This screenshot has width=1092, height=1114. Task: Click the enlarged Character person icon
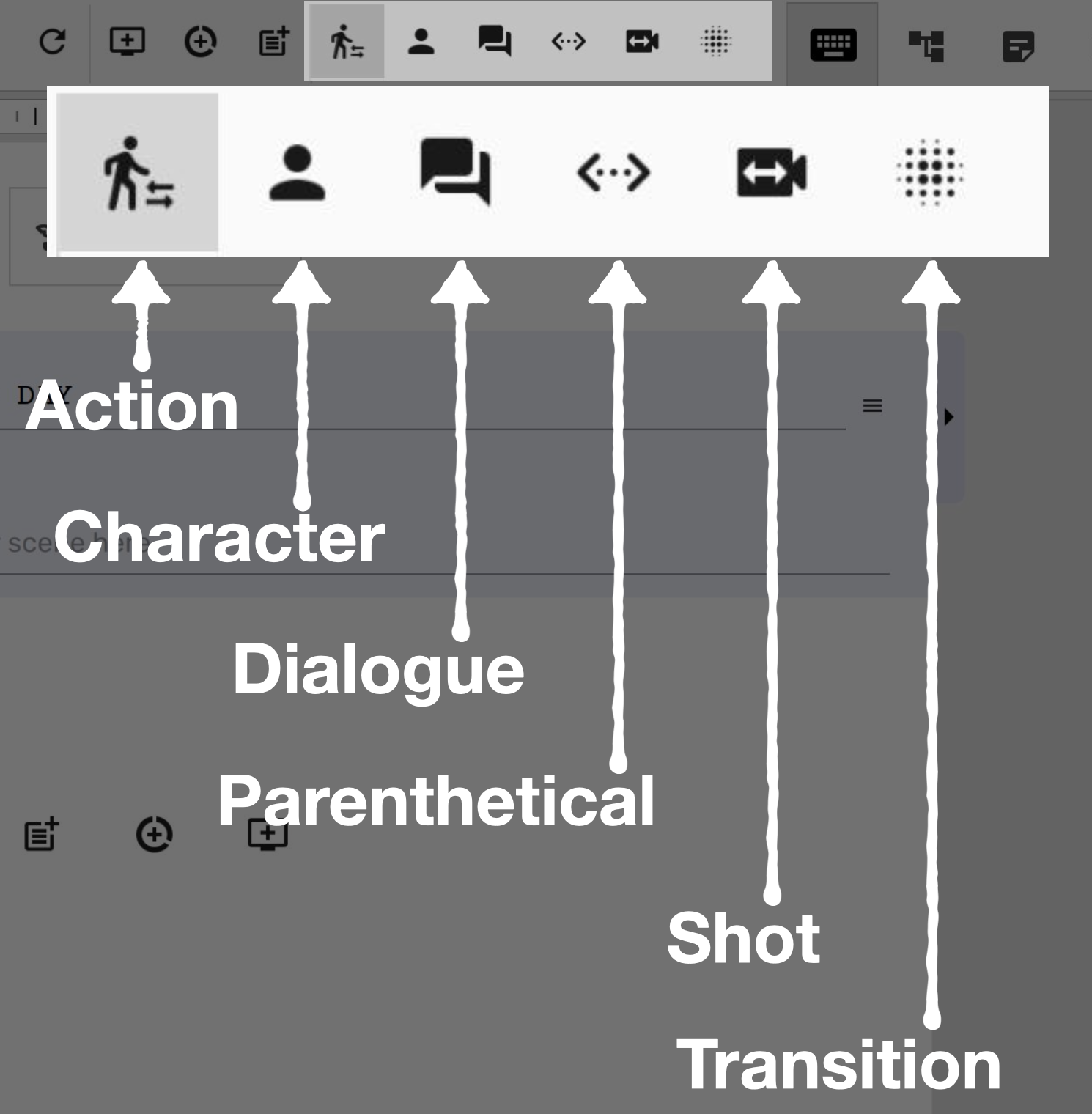pyautogui.click(x=297, y=173)
